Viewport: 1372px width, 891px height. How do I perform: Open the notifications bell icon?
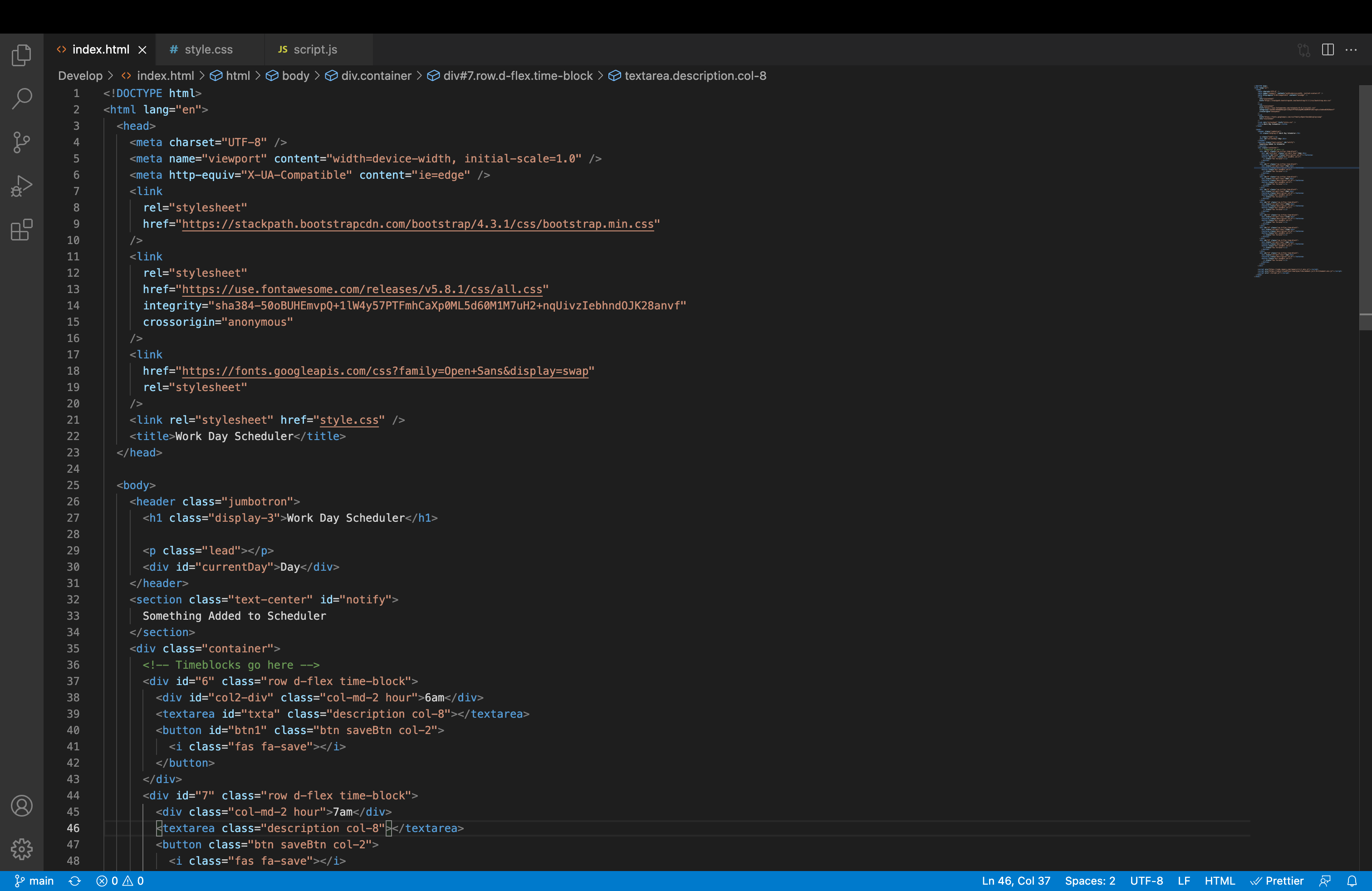click(1351, 881)
